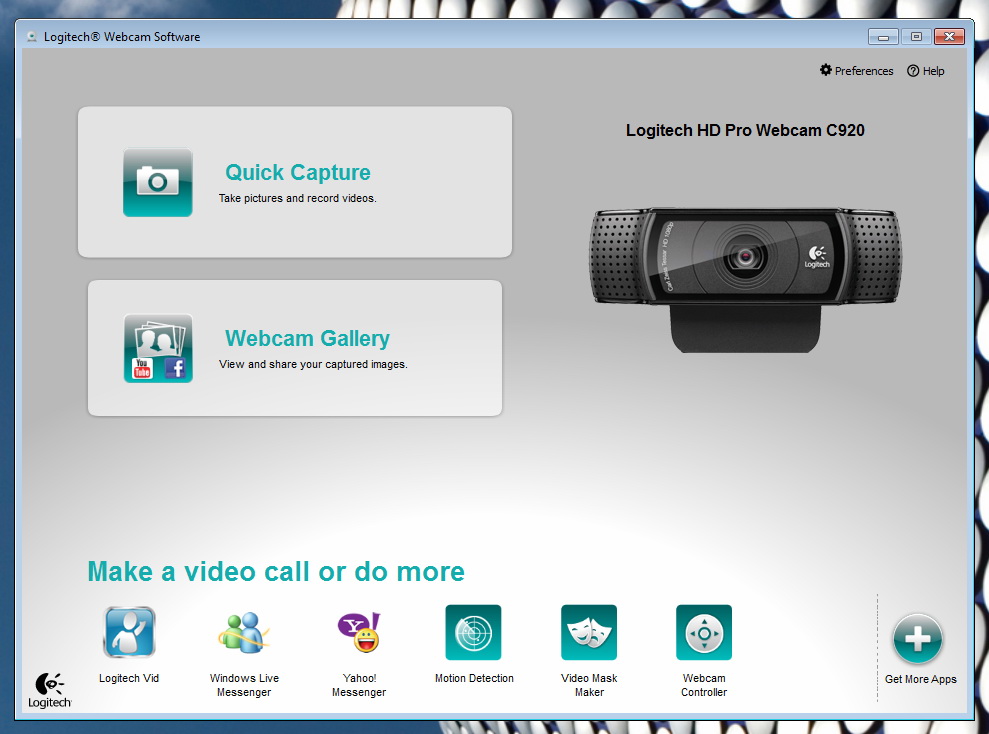Minimize the Logitech Webcam Software window
Viewport: 989px width, 734px height.
pyautogui.click(x=883, y=37)
